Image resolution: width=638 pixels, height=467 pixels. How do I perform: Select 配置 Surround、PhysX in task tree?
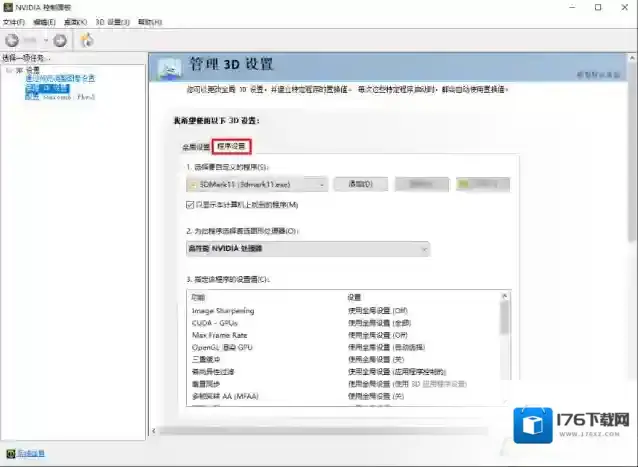click(60, 97)
